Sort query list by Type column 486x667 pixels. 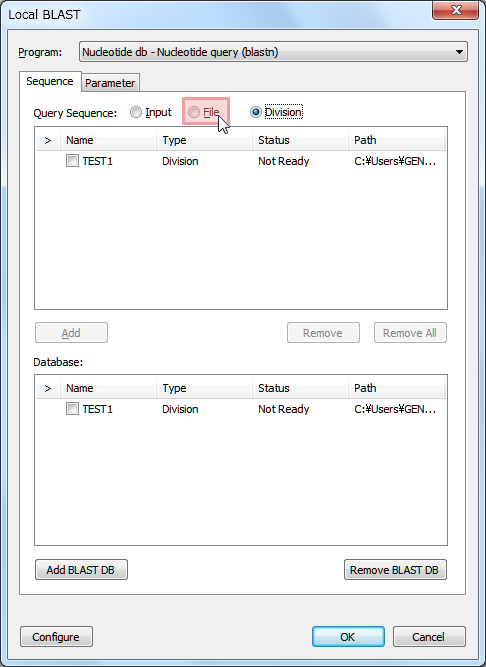[205, 140]
